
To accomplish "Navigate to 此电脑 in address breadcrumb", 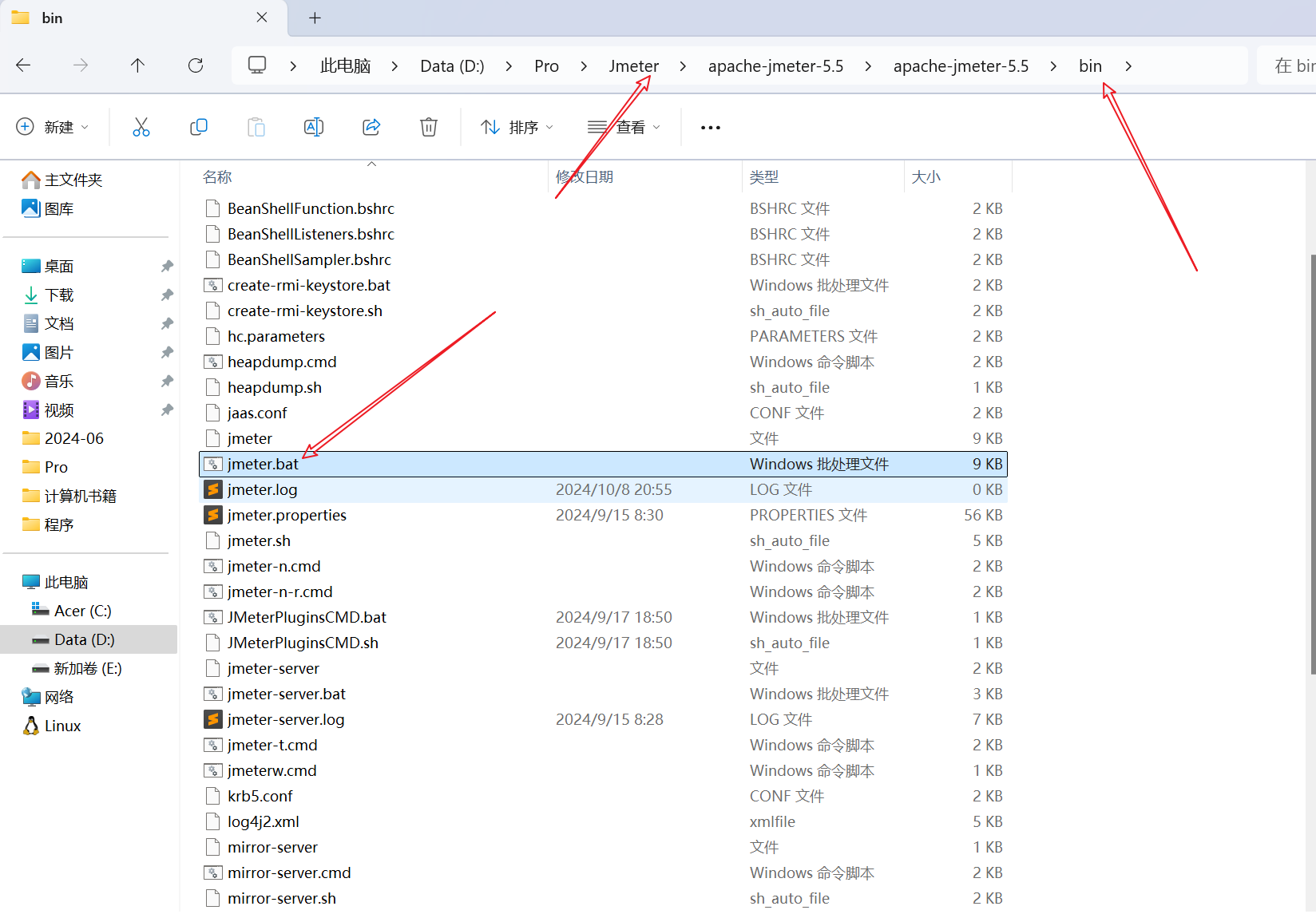I will pyautogui.click(x=345, y=66).
